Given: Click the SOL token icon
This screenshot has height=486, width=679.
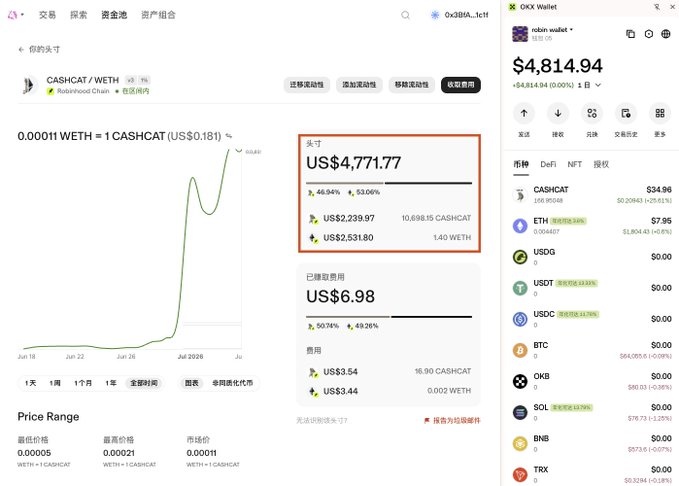Looking at the screenshot, I should click(520, 413).
